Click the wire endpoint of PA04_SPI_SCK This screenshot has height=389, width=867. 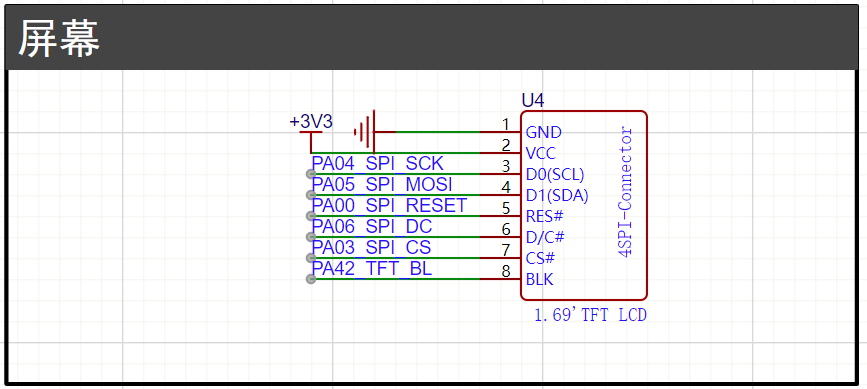311,175
